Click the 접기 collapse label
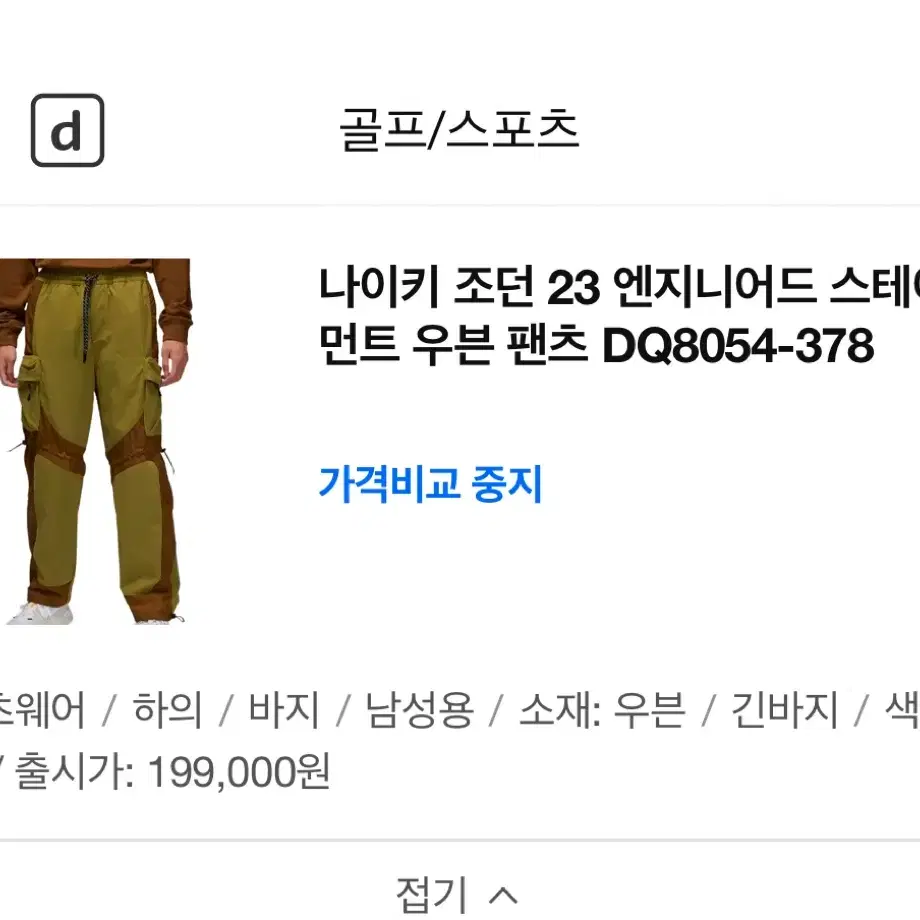The height and width of the screenshot is (920, 920). pyautogui.click(x=432, y=895)
